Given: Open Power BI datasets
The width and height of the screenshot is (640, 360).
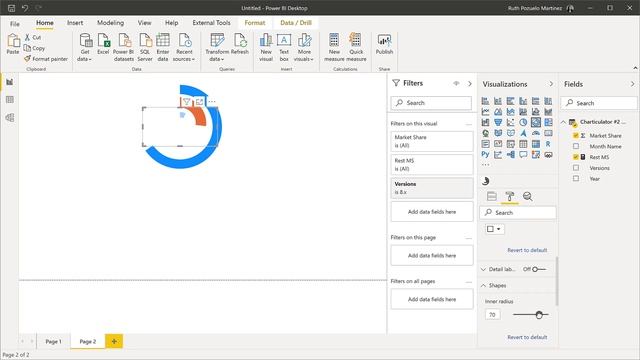Looking at the screenshot, I should (x=123, y=47).
